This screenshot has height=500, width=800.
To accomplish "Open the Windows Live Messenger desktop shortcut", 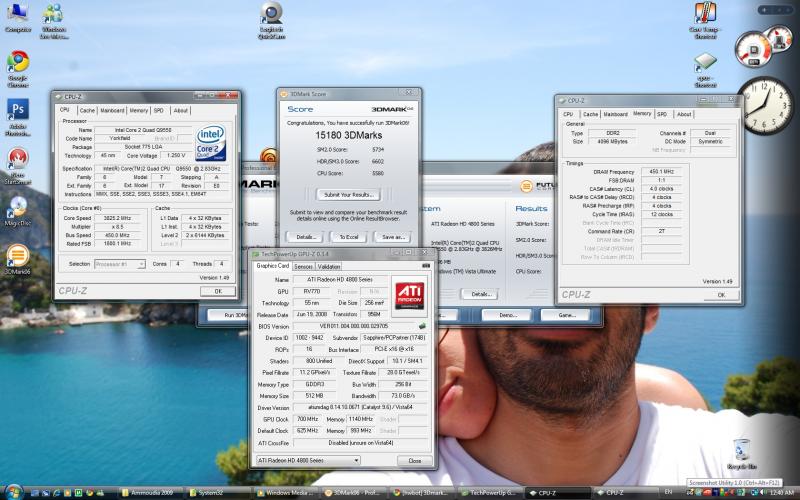I will 54,20.
